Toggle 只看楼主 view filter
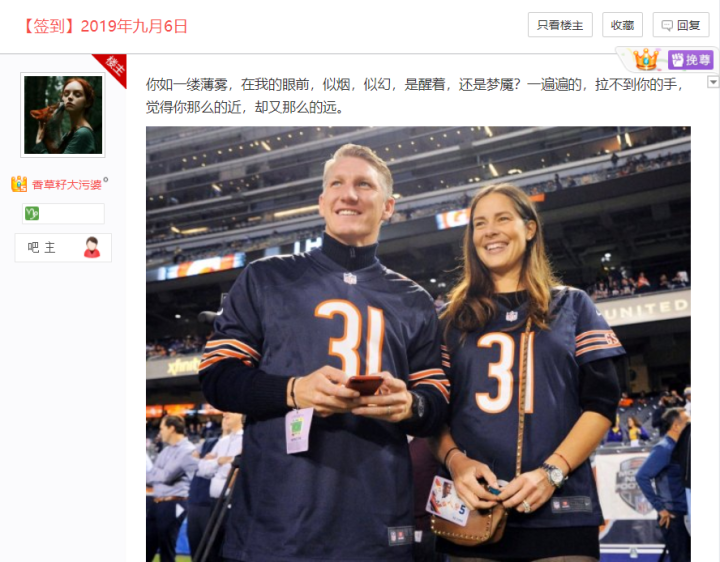 560,25
